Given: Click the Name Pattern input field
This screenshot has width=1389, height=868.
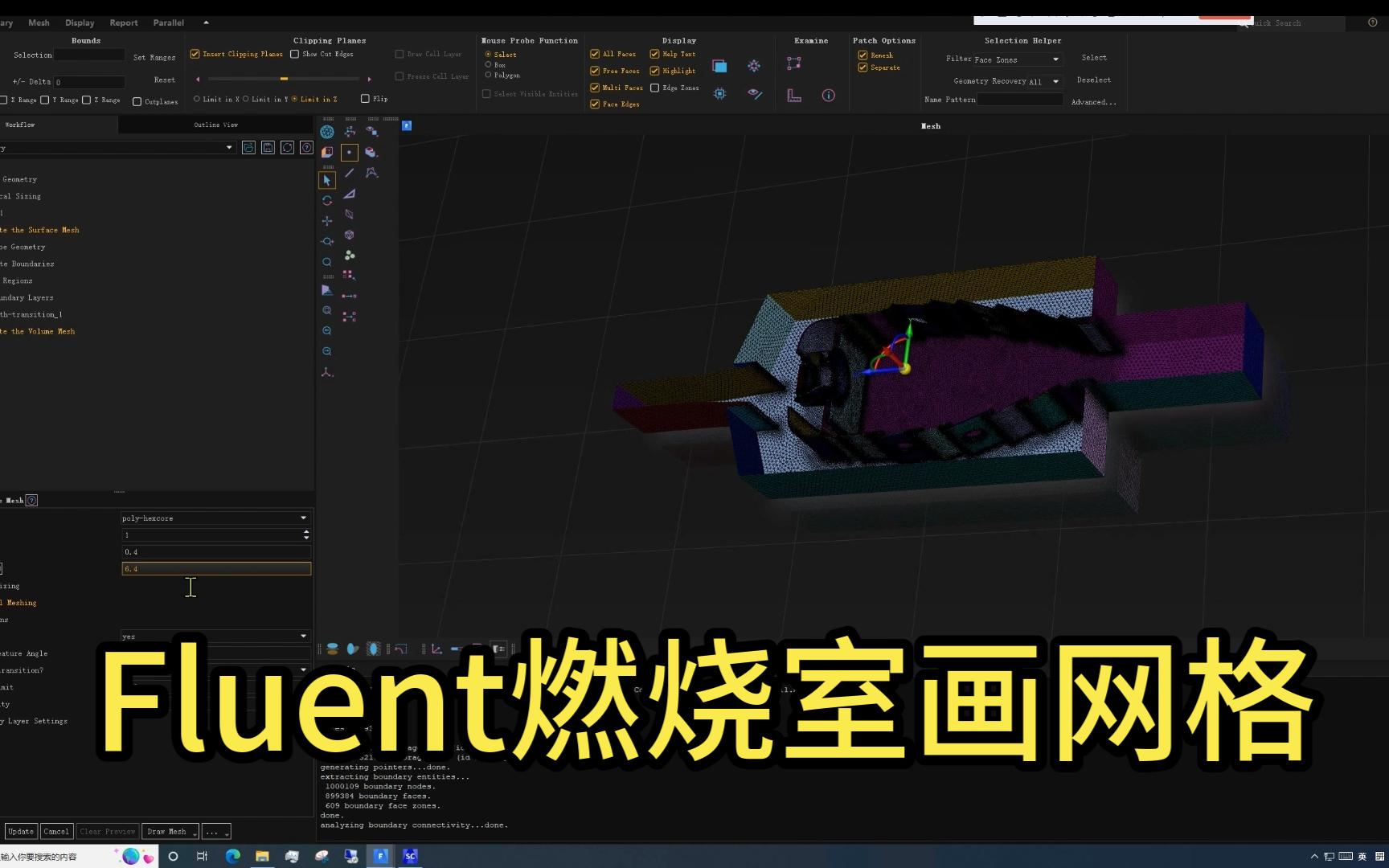Looking at the screenshot, I should pos(1020,100).
